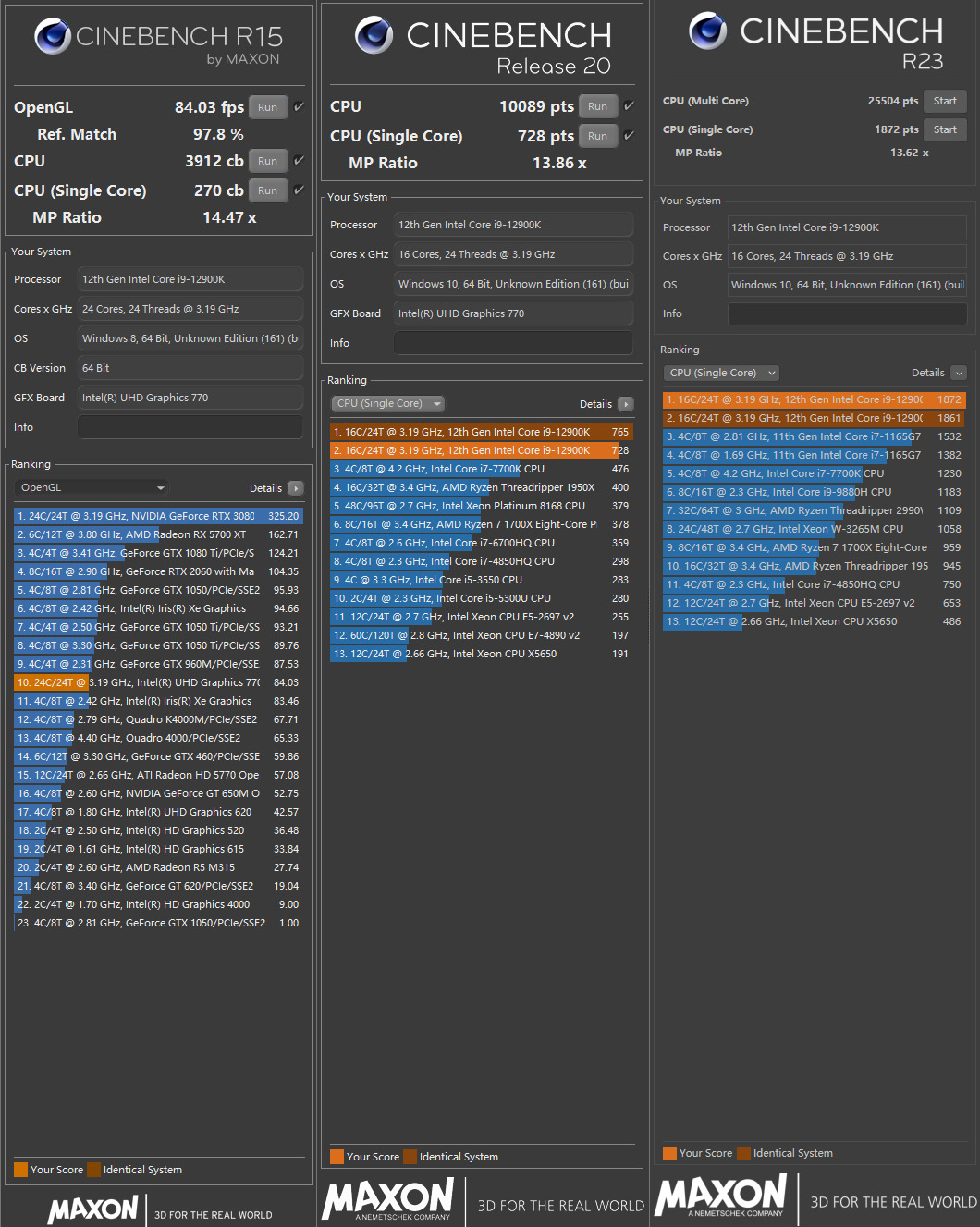Click the Info input field in Release 20
The height and width of the screenshot is (1227, 980).
pos(514,343)
